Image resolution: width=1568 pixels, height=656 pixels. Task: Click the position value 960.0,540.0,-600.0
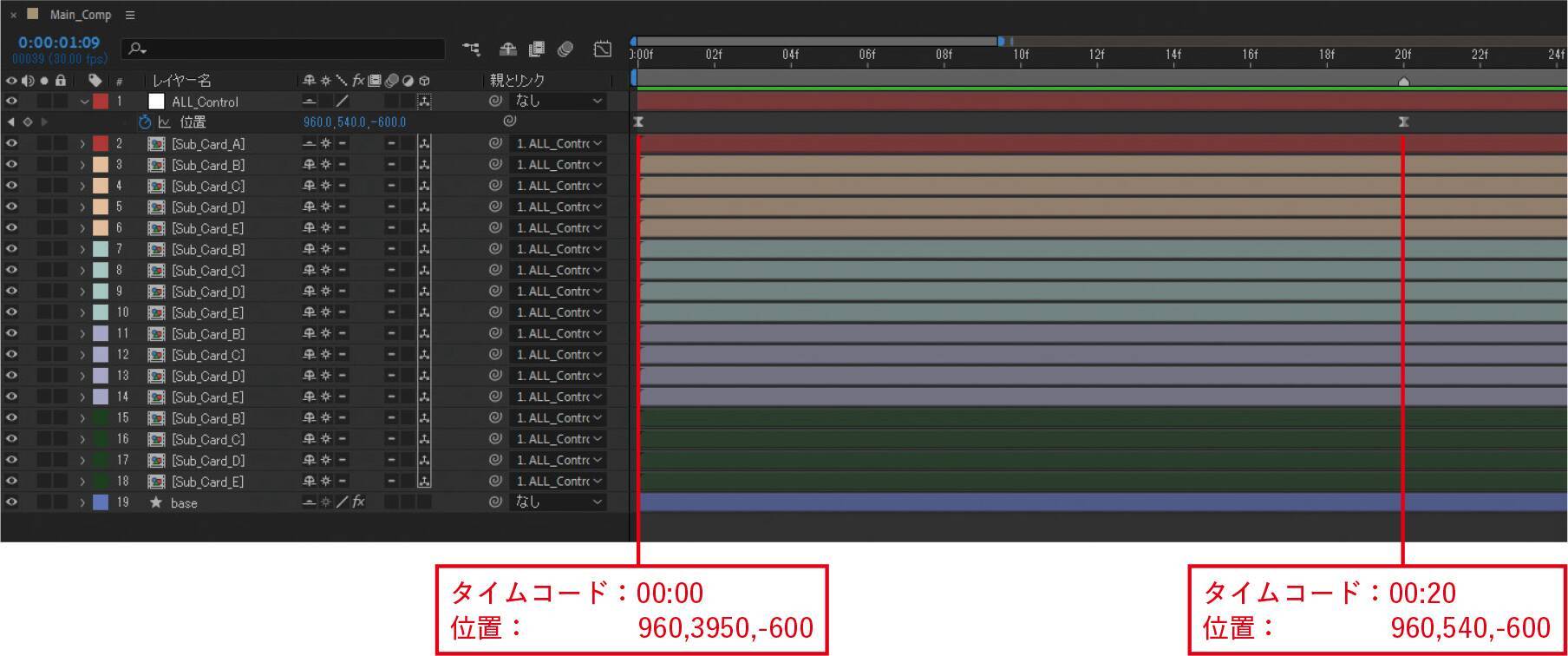[354, 122]
